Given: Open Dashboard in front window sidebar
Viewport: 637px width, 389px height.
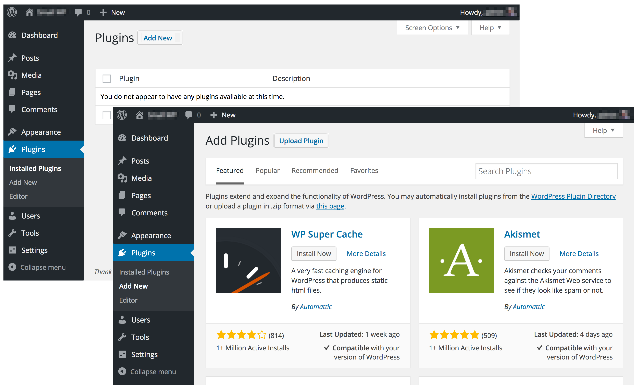Looking at the screenshot, I should click(144, 138).
